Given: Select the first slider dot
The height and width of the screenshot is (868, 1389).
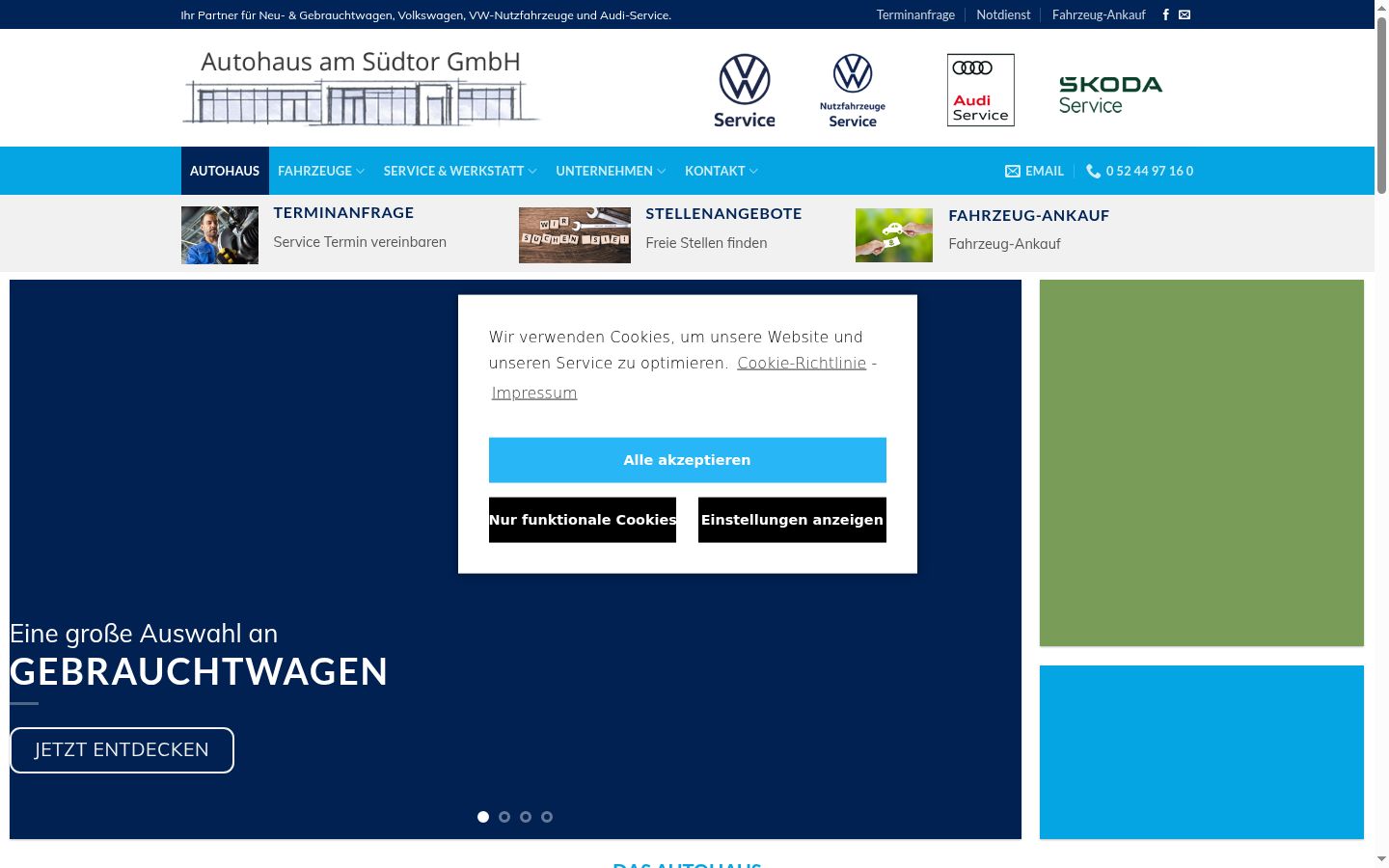Looking at the screenshot, I should 483,817.
